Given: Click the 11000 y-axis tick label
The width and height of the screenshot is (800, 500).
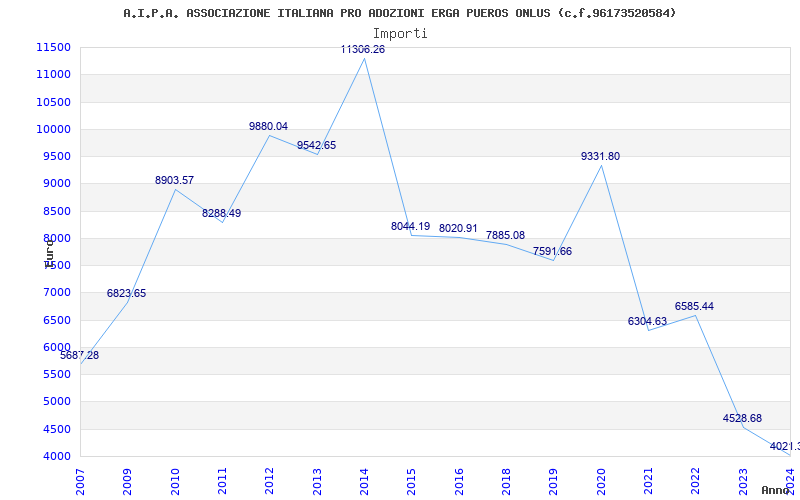Looking at the screenshot, I should click(x=53, y=74).
